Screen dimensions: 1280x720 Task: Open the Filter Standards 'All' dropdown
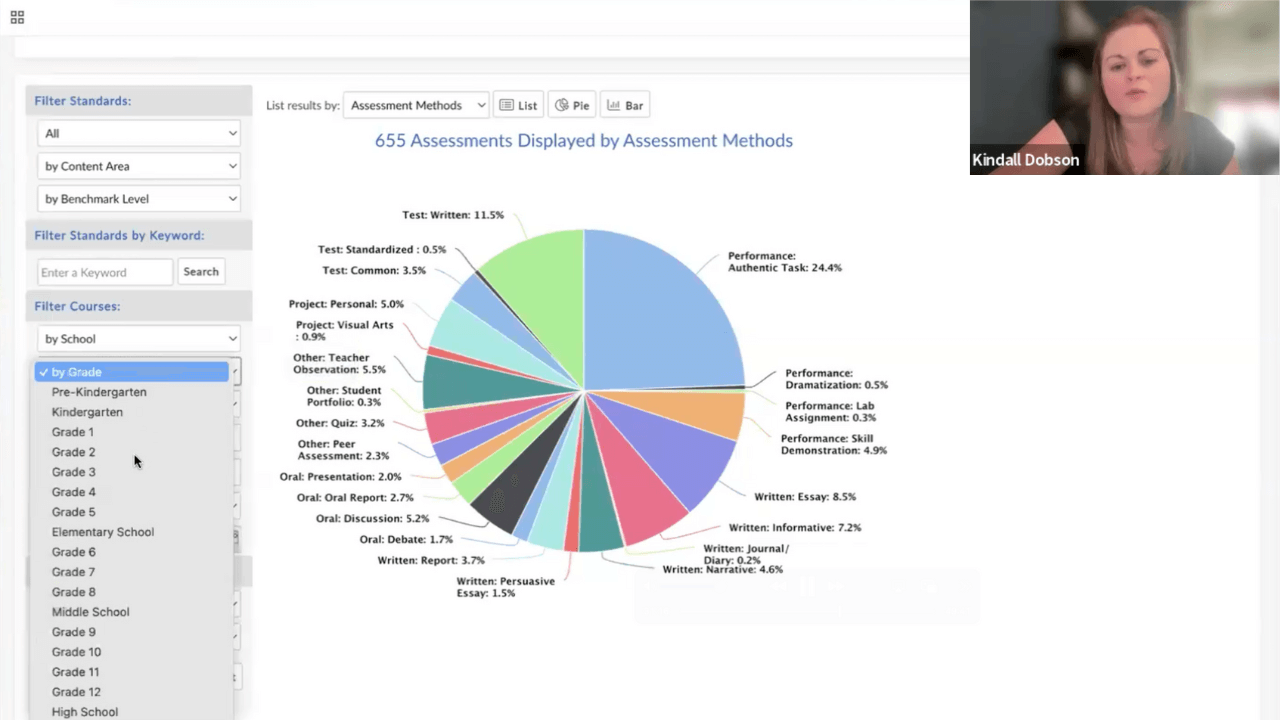pos(139,133)
